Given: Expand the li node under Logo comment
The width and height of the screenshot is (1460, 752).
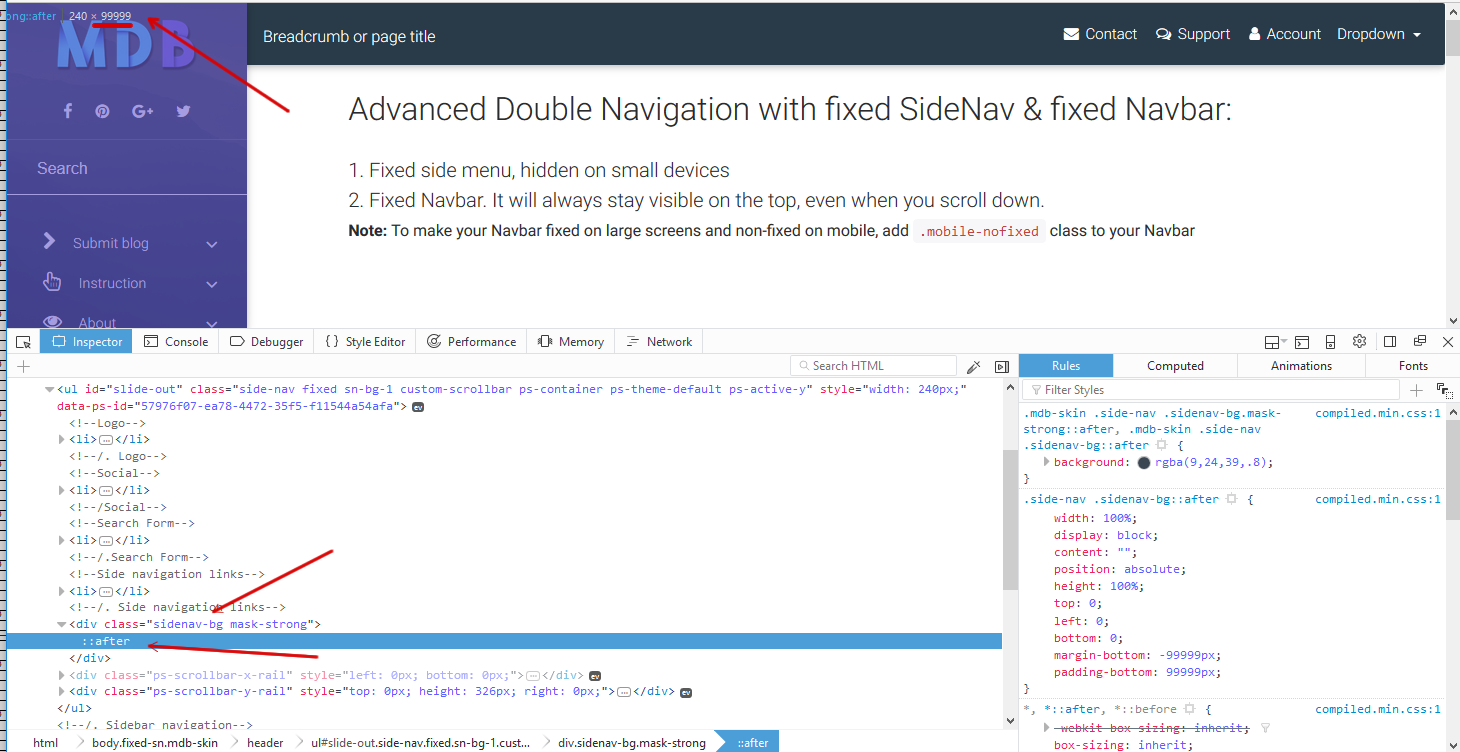Looking at the screenshot, I should (63, 439).
